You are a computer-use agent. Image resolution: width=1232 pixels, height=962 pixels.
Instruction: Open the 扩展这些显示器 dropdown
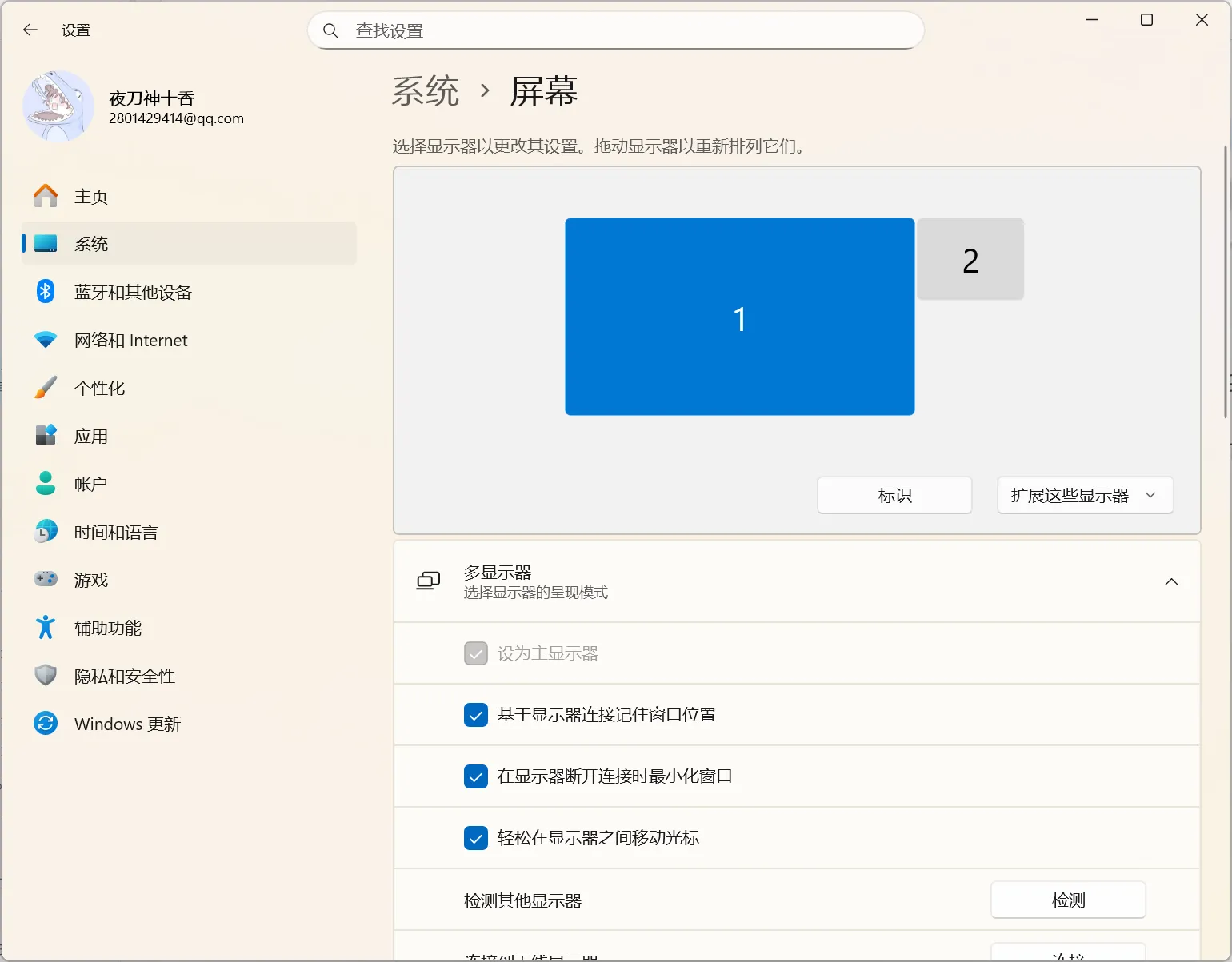(1085, 496)
